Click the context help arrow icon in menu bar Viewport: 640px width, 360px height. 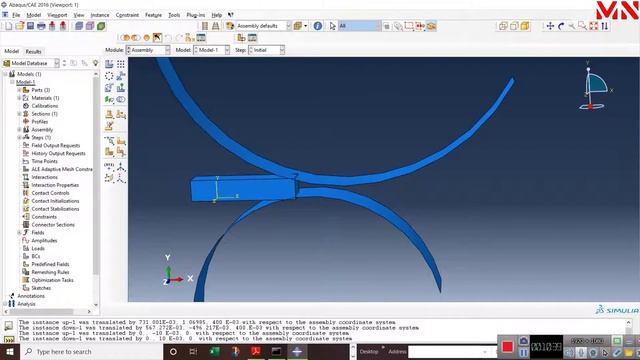pos(231,15)
